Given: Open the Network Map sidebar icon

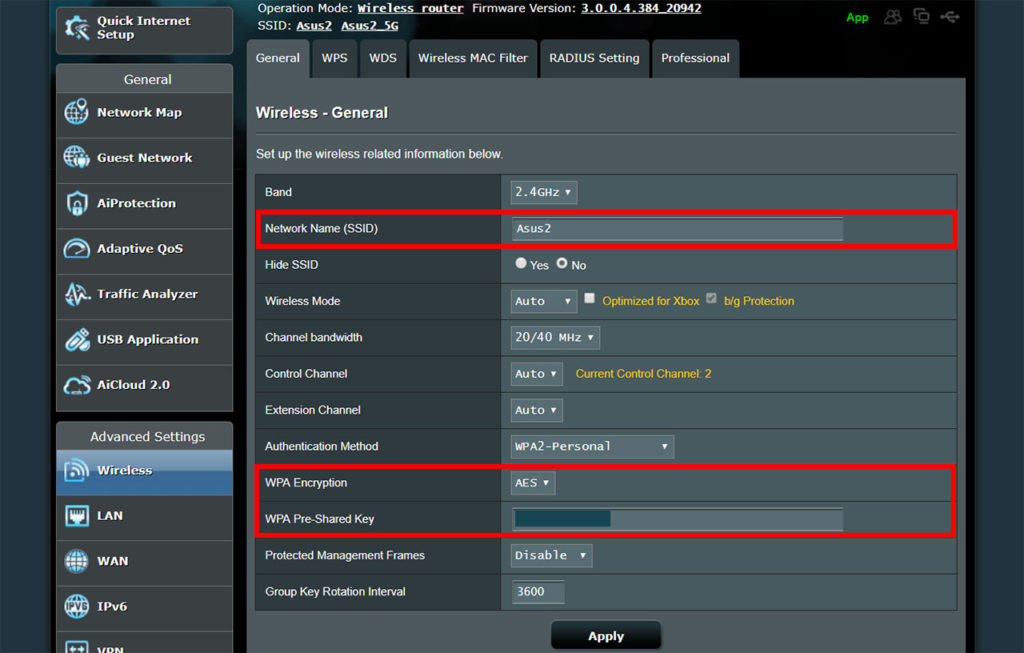Looking at the screenshot, I should click(76, 113).
